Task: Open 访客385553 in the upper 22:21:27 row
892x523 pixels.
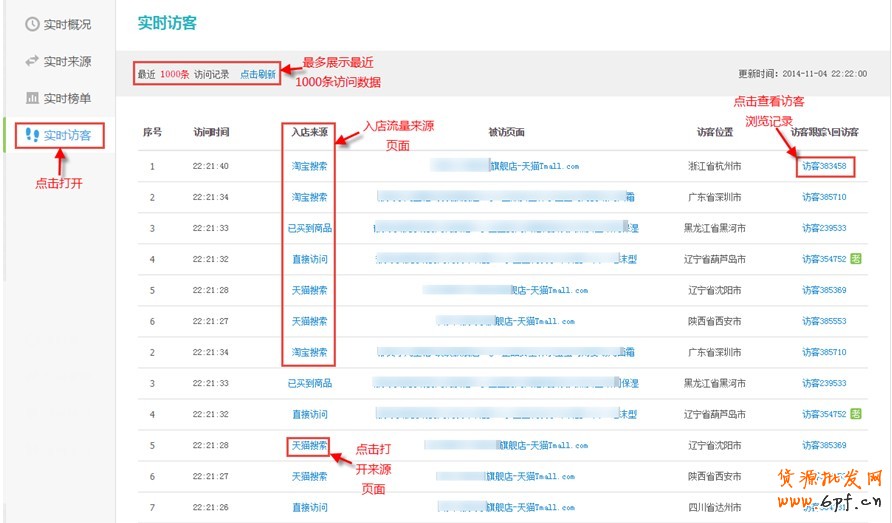Action: tap(824, 321)
